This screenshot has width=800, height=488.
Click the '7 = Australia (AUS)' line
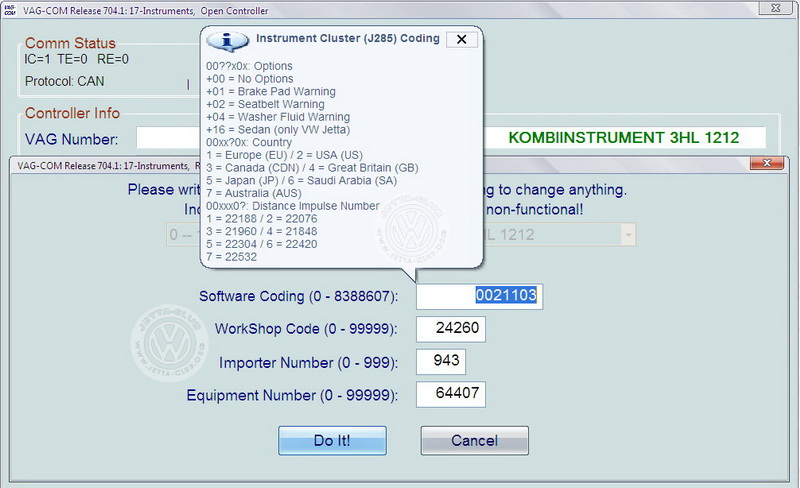[x=254, y=193]
